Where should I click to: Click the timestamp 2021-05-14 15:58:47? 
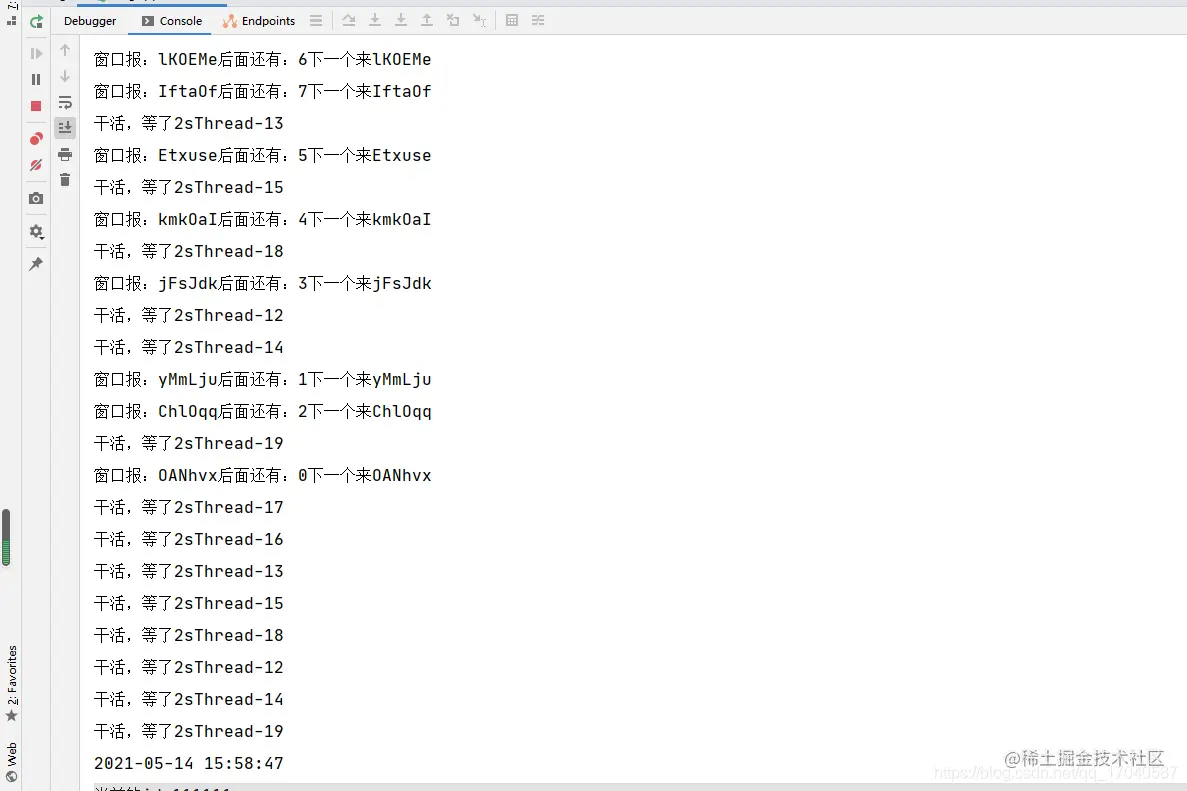pyautogui.click(x=188, y=763)
